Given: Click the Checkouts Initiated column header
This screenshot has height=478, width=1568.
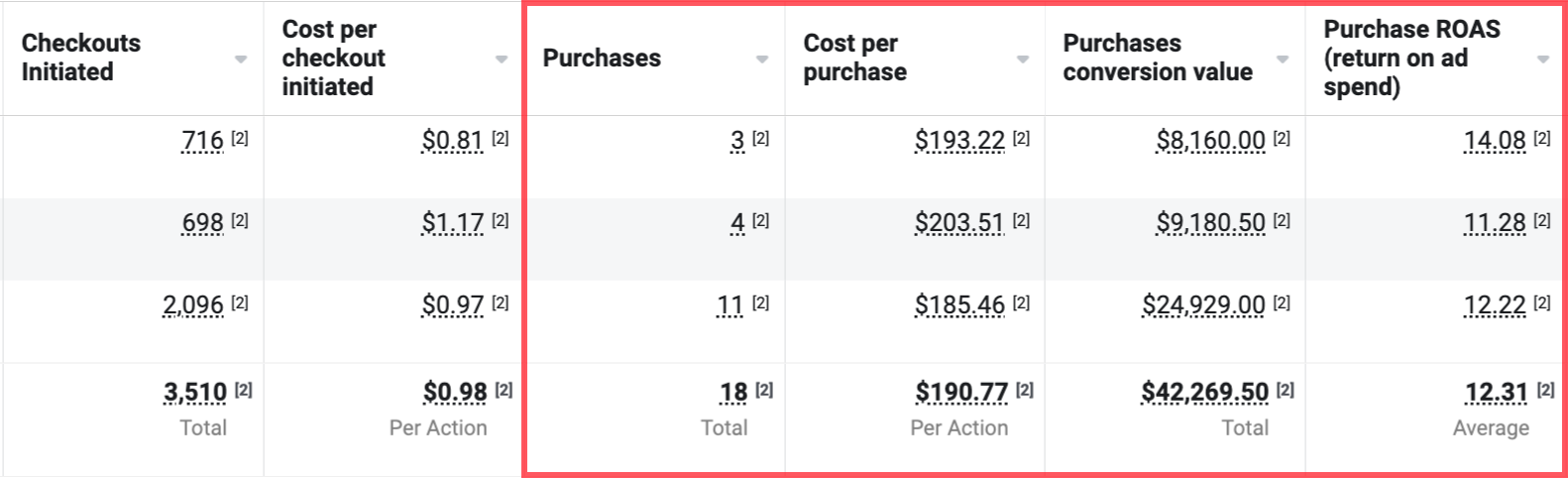Looking at the screenshot, I should point(81,58).
